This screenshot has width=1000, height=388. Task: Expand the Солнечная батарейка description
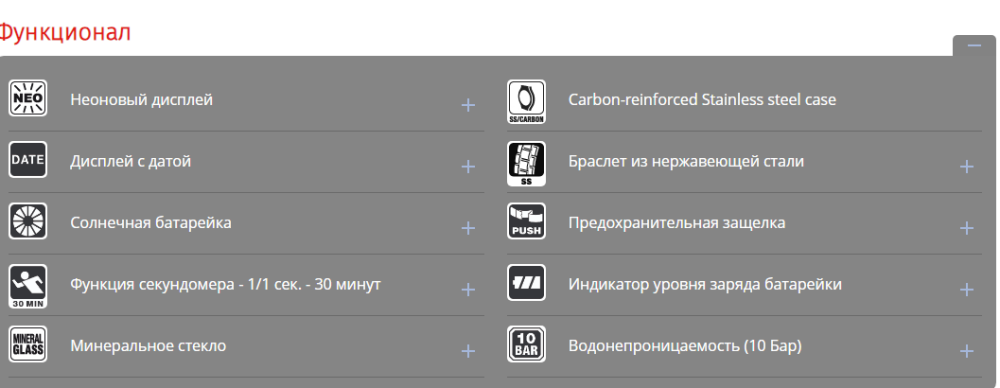click(x=468, y=228)
